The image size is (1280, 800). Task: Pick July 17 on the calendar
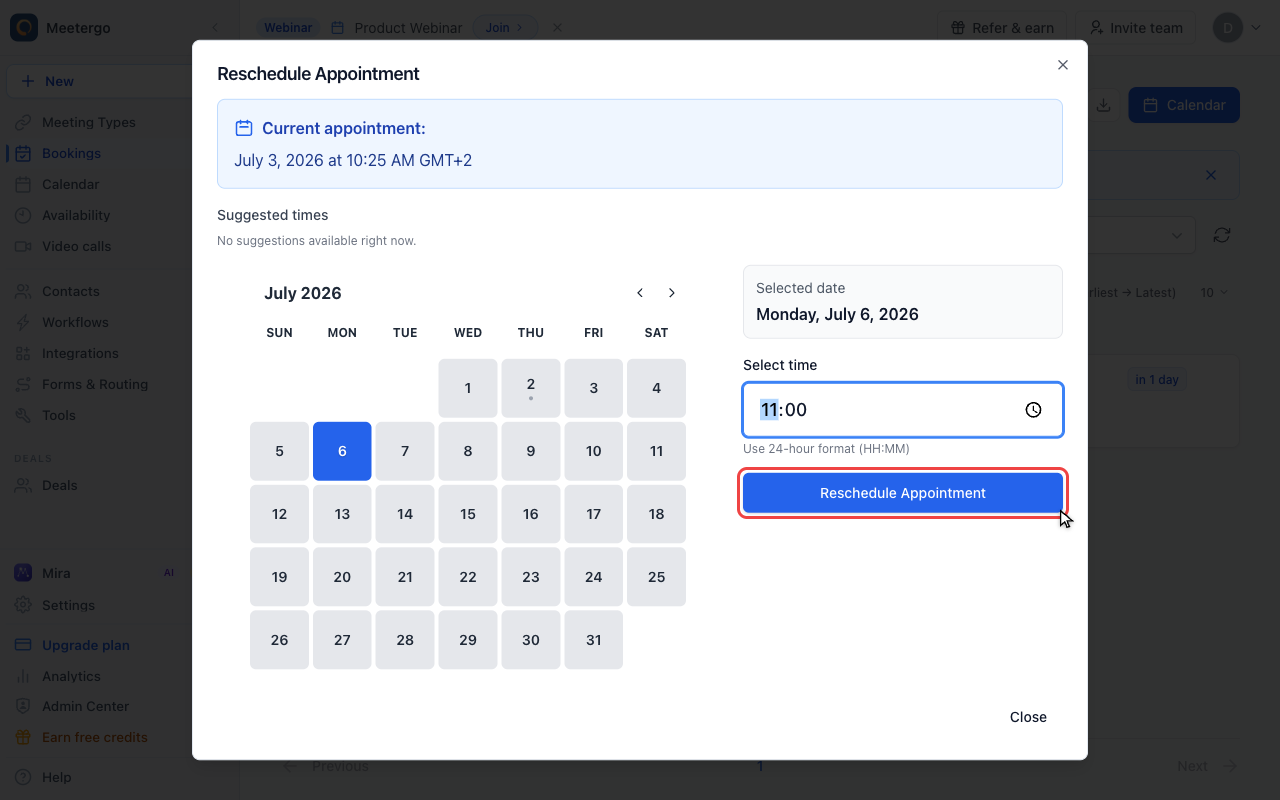coord(594,514)
